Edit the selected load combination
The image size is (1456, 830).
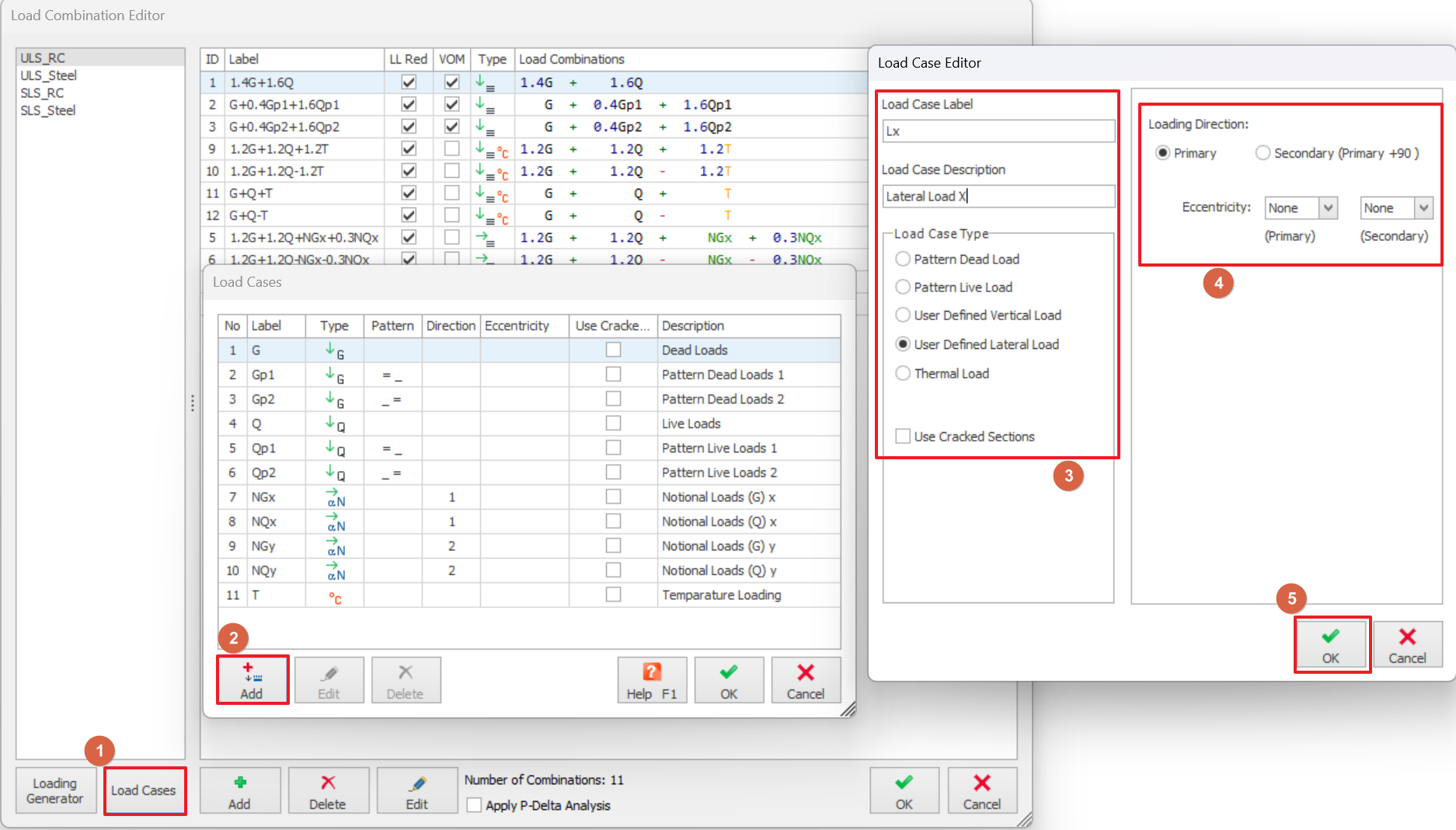(x=416, y=790)
